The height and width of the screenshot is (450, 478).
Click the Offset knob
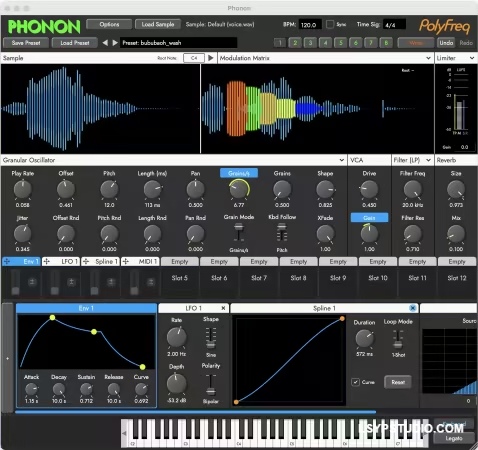point(66,189)
